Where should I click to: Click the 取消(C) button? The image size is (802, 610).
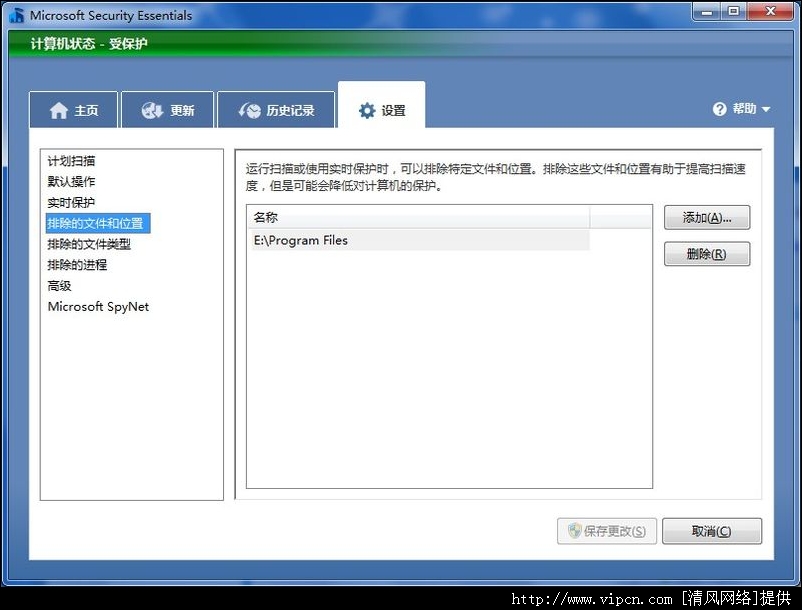pos(711,531)
